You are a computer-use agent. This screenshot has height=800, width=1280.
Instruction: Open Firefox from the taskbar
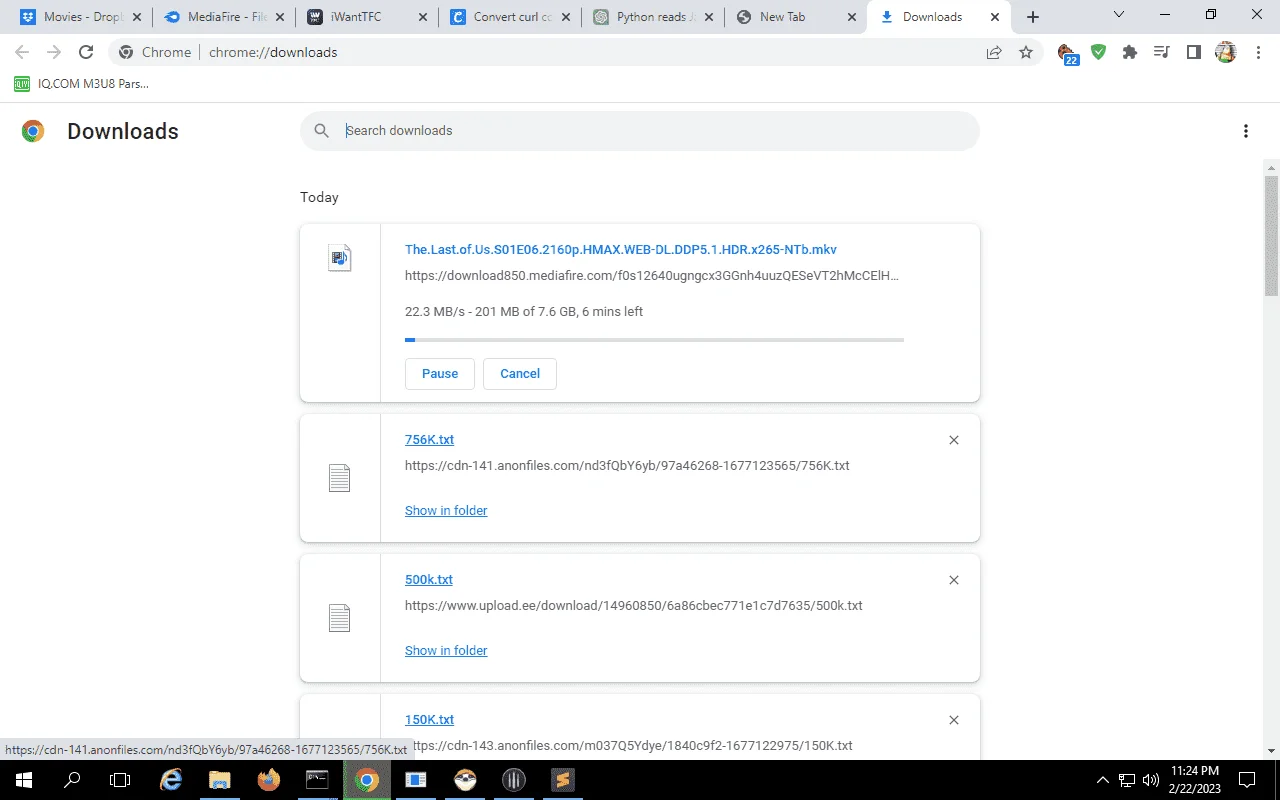[x=268, y=780]
